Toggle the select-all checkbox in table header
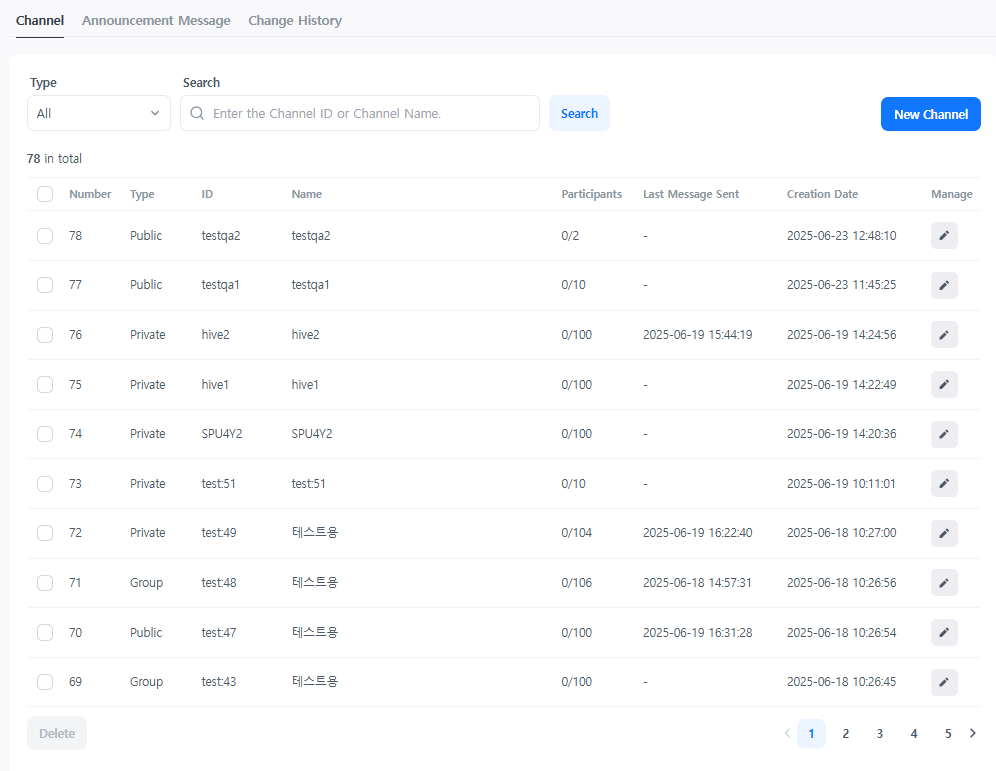Image resolution: width=996 pixels, height=771 pixels. pyautogui.click(x=45, y=194)
